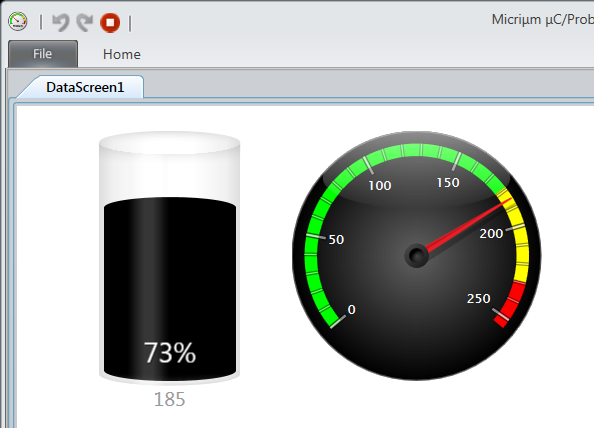Click the 250 mark on the gauge

pos(478,298)
